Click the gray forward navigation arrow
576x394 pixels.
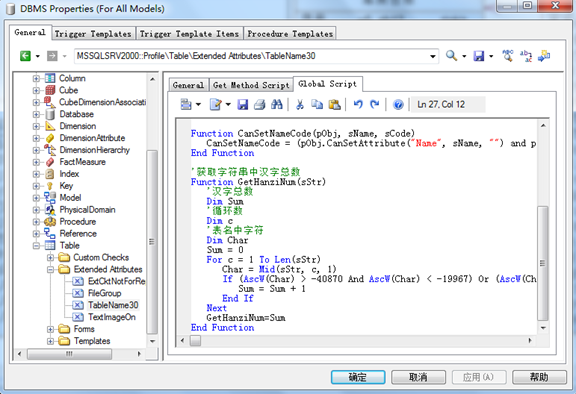click(x=52, y=56)
